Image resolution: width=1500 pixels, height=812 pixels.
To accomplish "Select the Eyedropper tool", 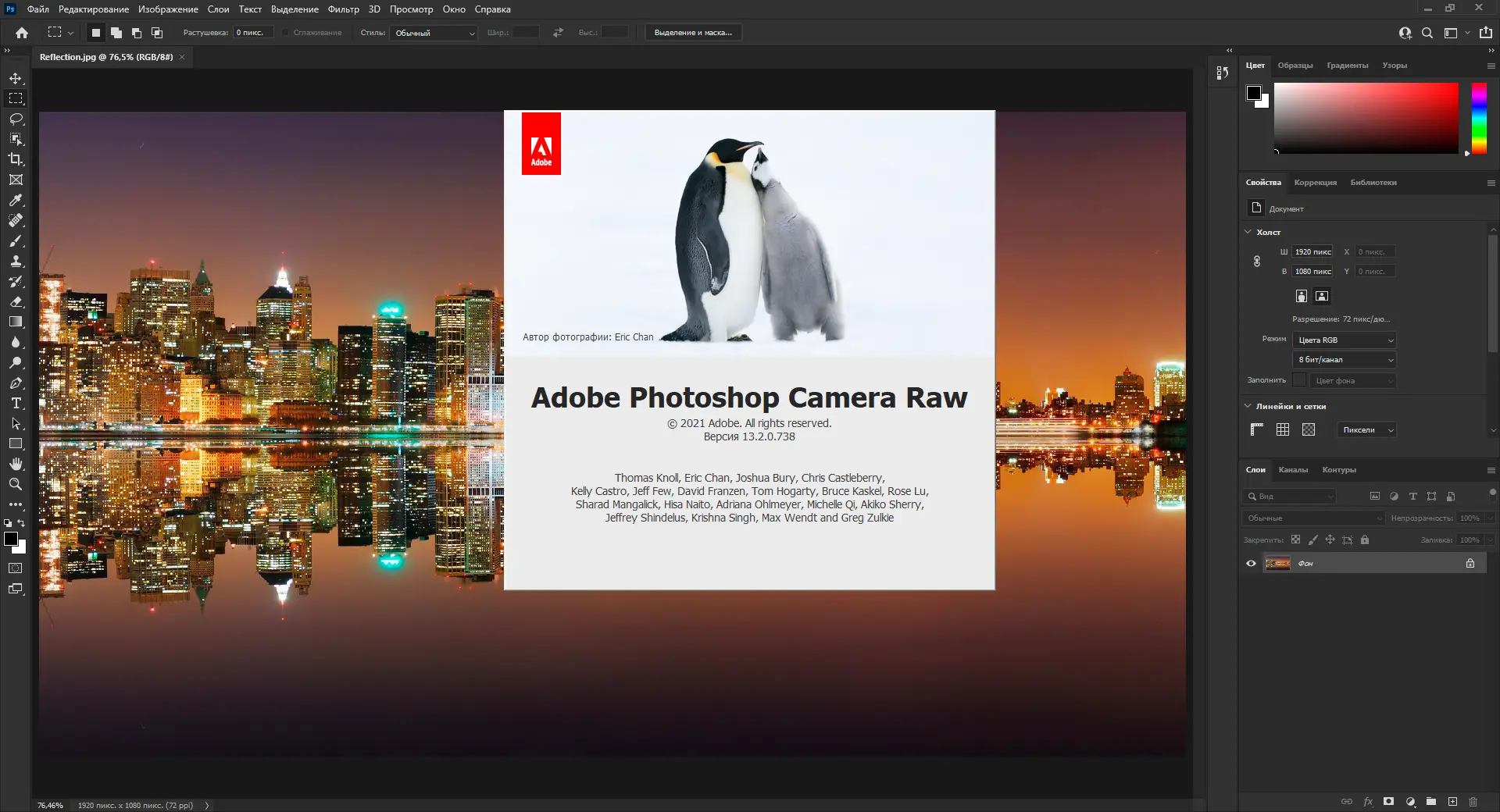I will (16, 201).
